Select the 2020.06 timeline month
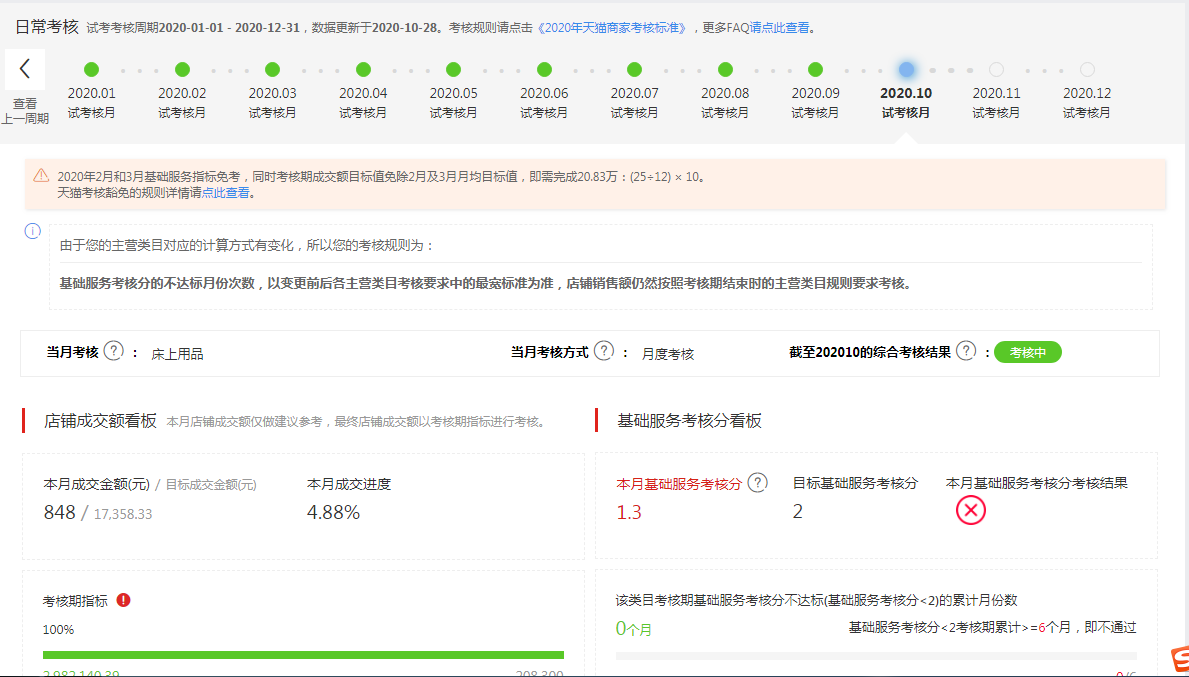This screenshot has width=1189, height=677. 544,70
